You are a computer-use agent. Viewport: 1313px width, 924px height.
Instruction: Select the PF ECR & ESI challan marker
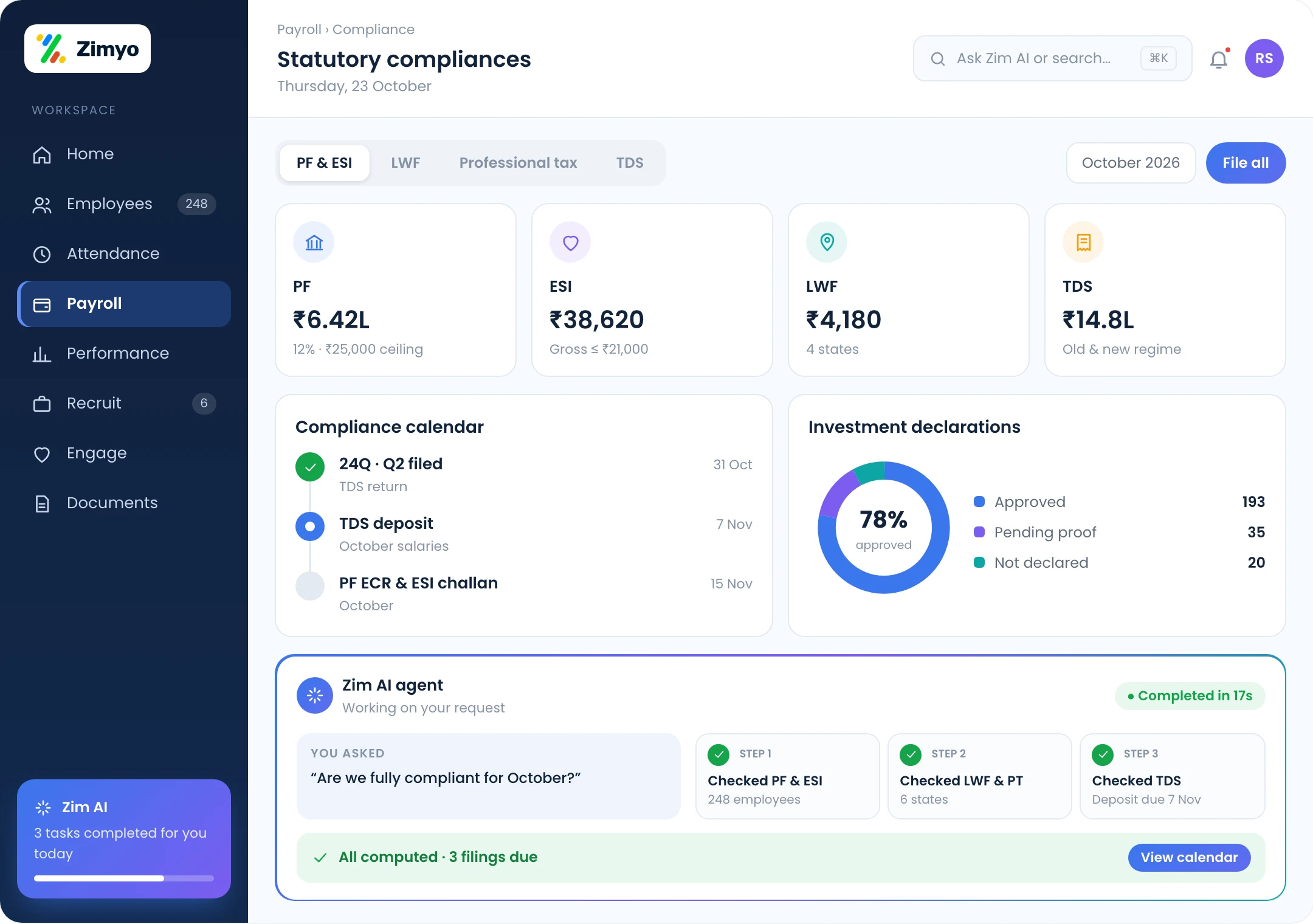point(310,586)
